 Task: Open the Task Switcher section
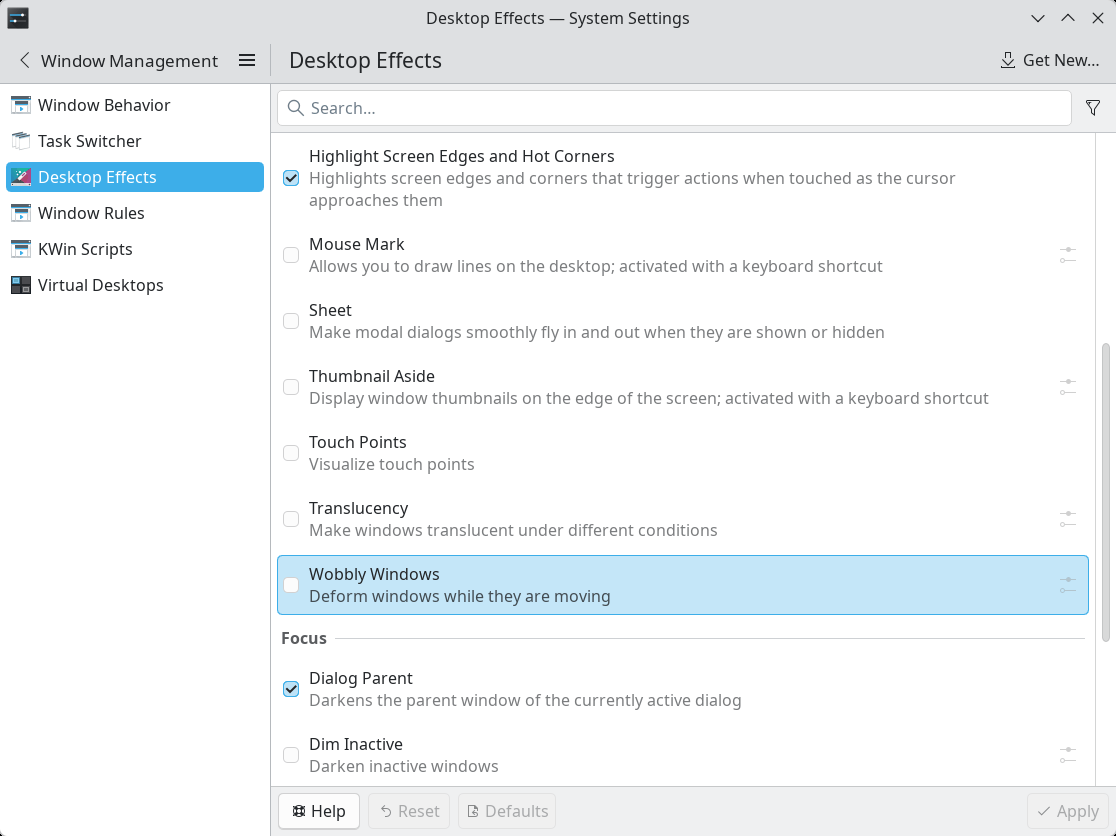[89, 141]
